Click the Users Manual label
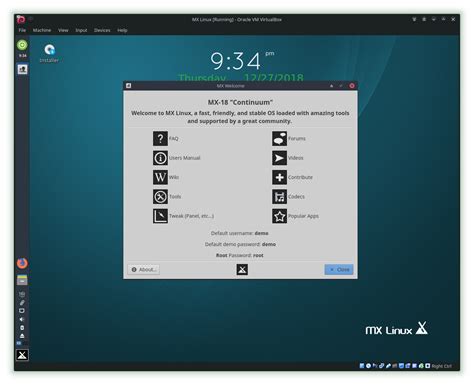Screen dimensions: 474x385 click(x=185, y=158)
